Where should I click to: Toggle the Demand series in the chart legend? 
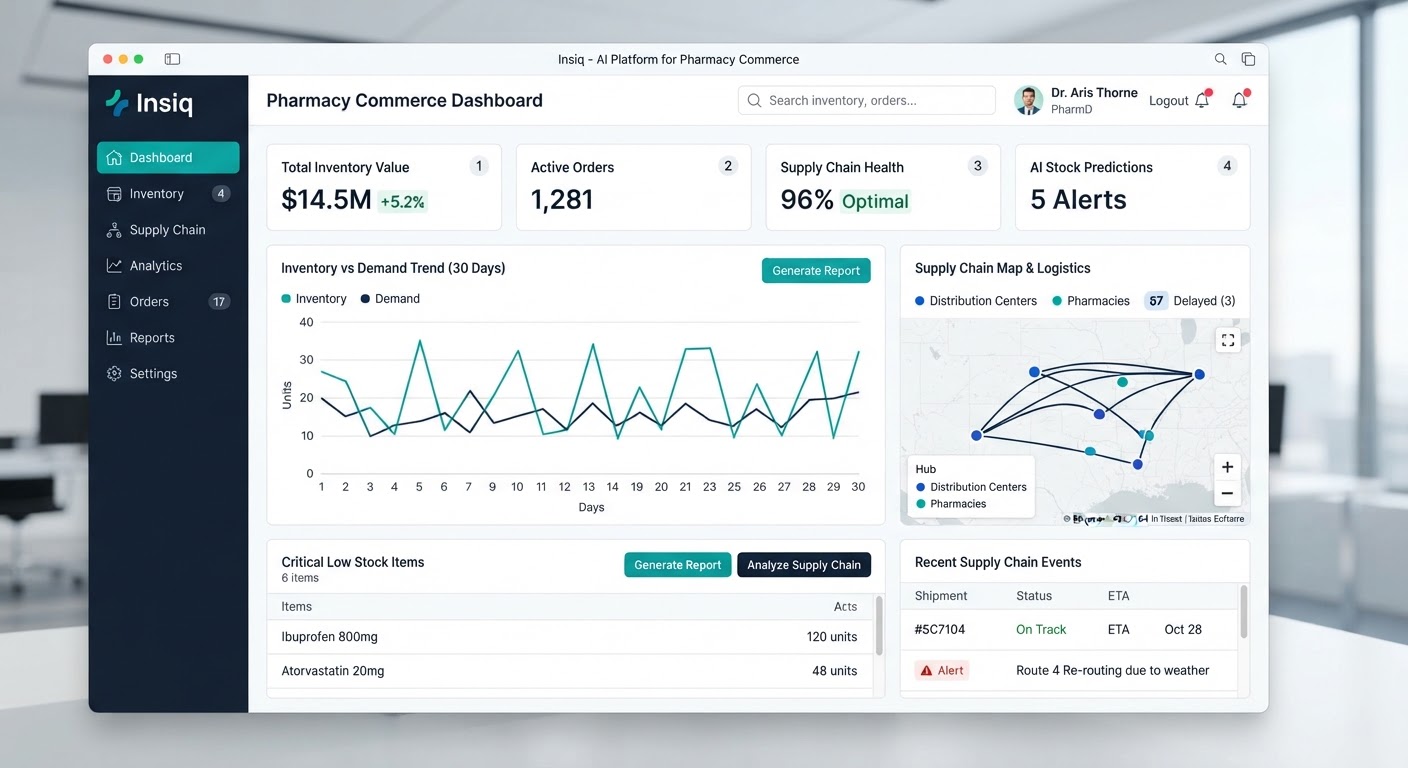point(390,299)
